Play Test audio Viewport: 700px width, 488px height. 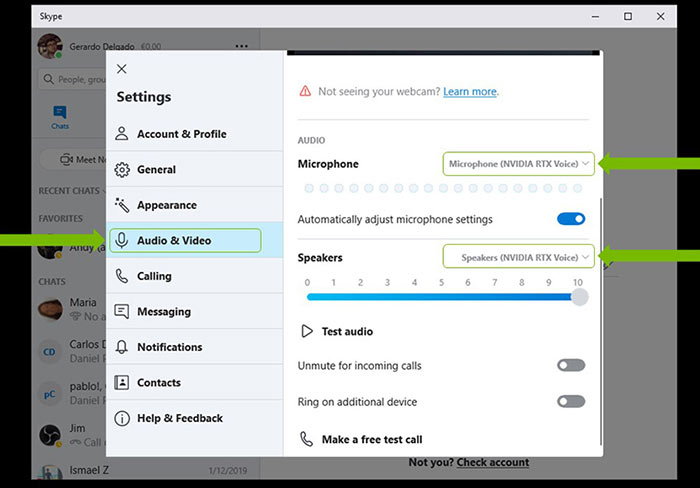tap(338, 331)
